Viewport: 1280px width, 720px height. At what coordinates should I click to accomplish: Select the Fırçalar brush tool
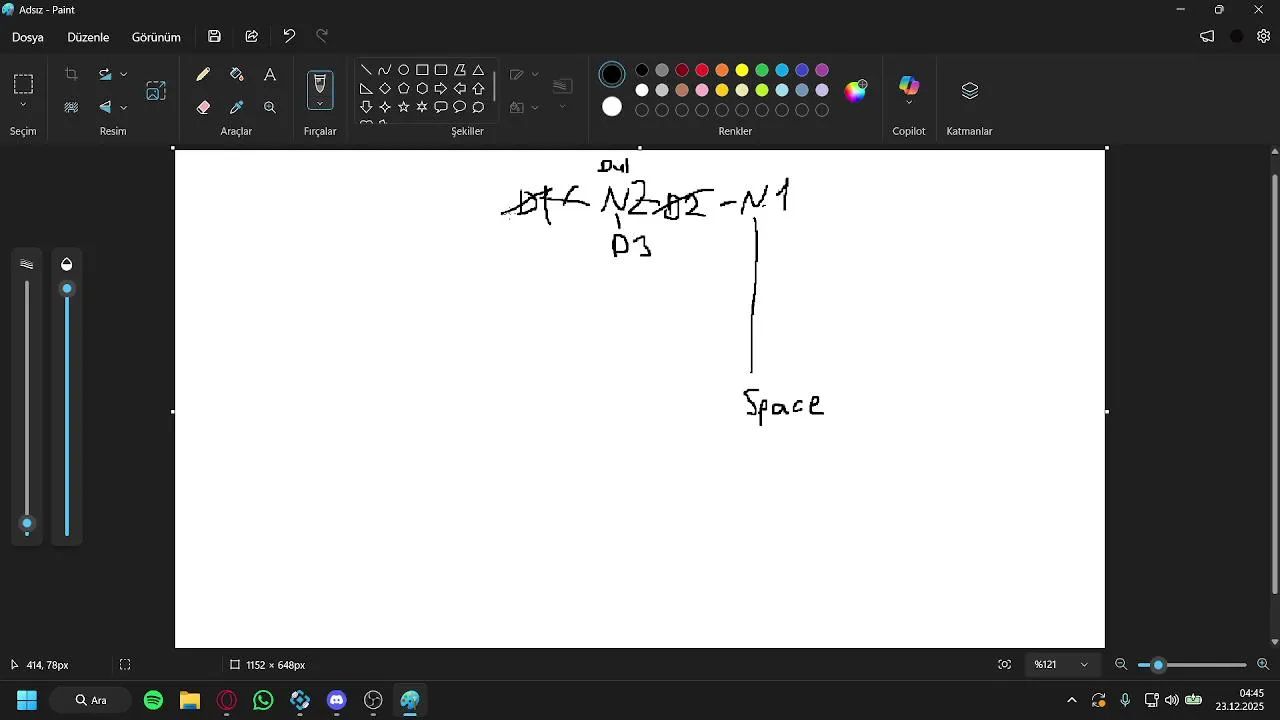[x=320, y=83]
